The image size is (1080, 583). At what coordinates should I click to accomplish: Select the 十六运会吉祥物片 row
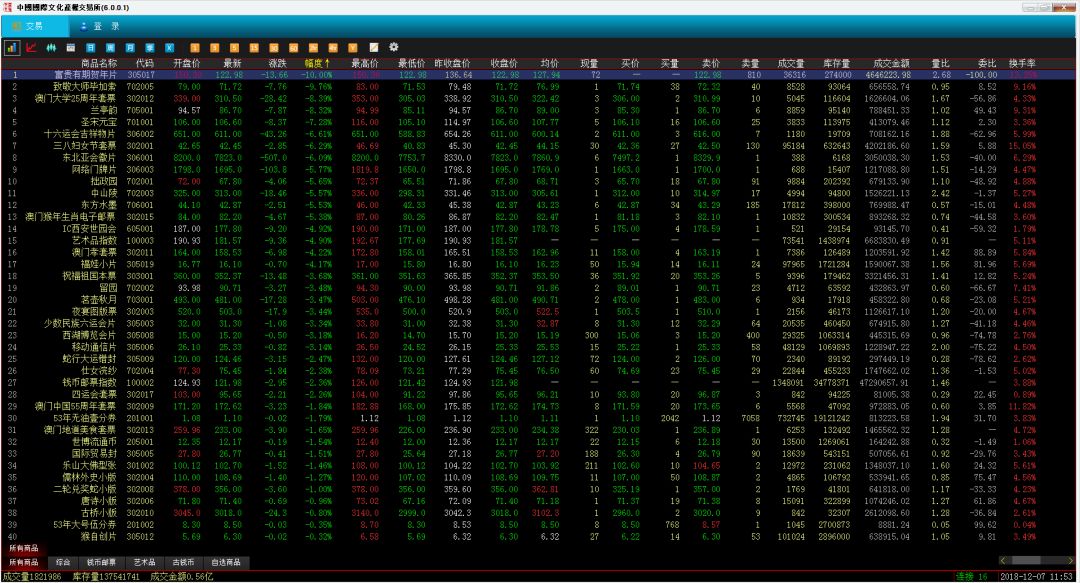537,134
